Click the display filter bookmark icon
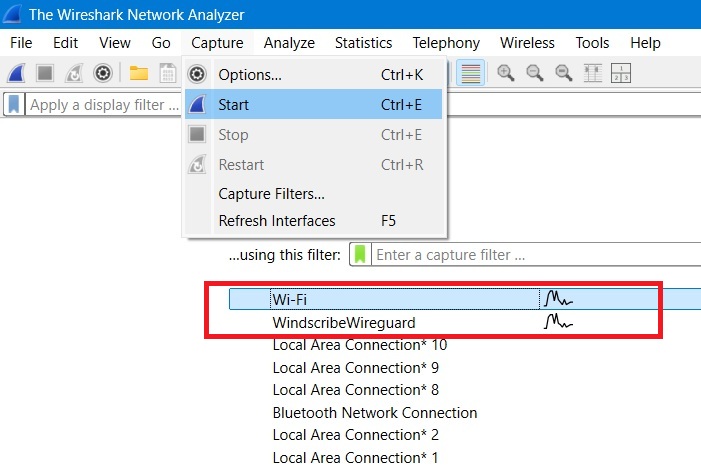Image resolution: width=701 pixels, height=472 pixels. point(14,105)
